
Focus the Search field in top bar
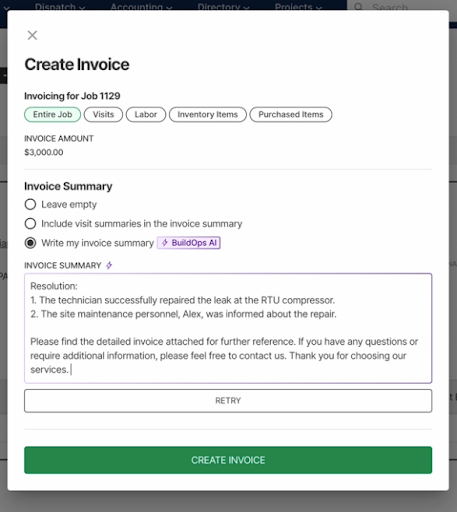coord(402,7)
